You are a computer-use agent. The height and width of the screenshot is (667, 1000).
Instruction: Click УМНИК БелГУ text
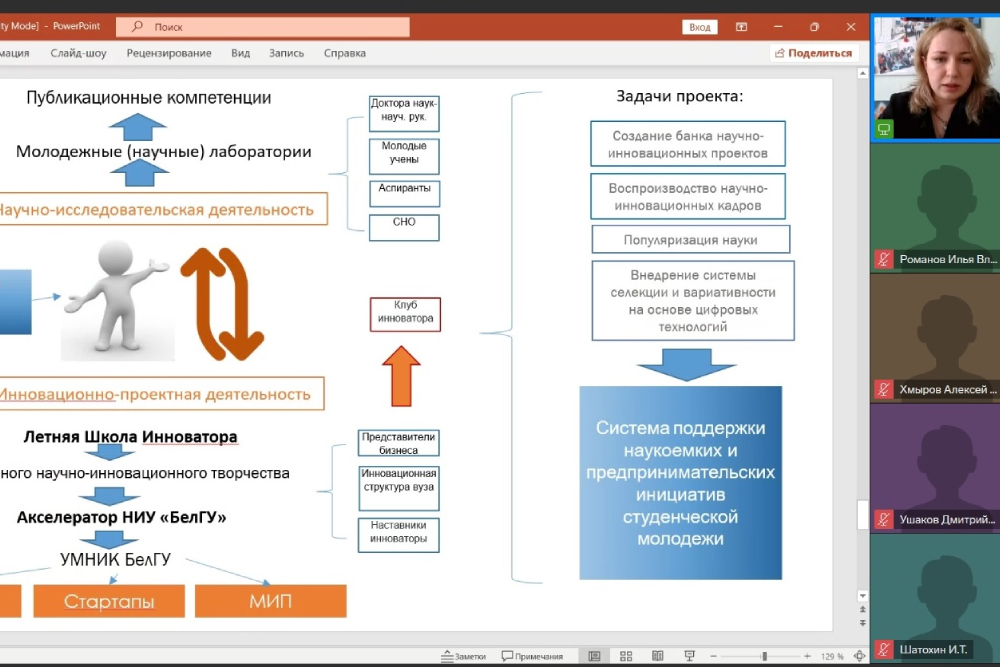[x=115, y=559]
